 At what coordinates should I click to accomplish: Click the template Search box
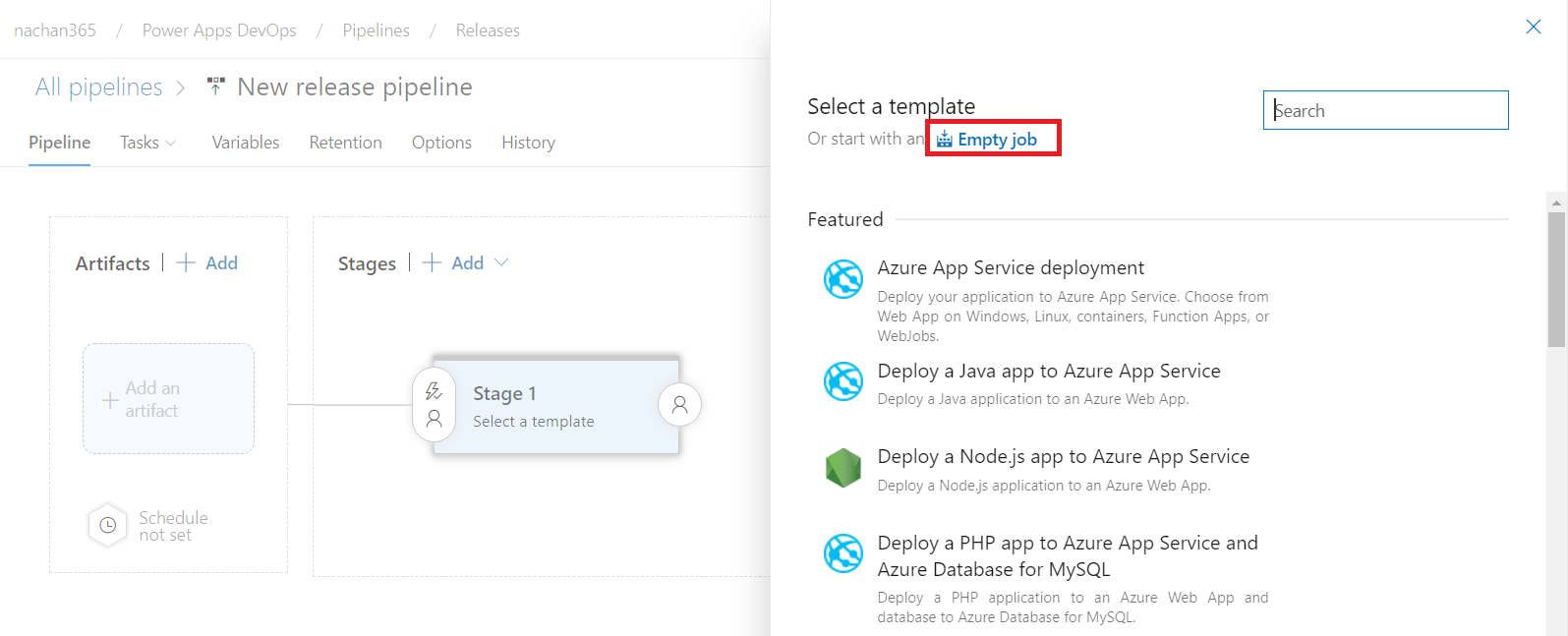1385,110
